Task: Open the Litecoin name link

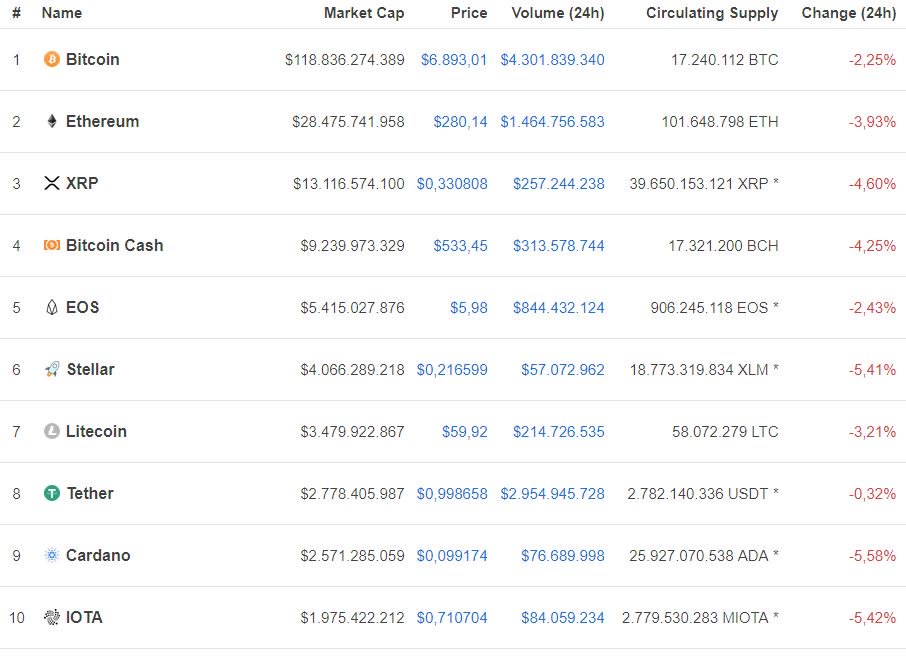Action: [x=96, y=431]
